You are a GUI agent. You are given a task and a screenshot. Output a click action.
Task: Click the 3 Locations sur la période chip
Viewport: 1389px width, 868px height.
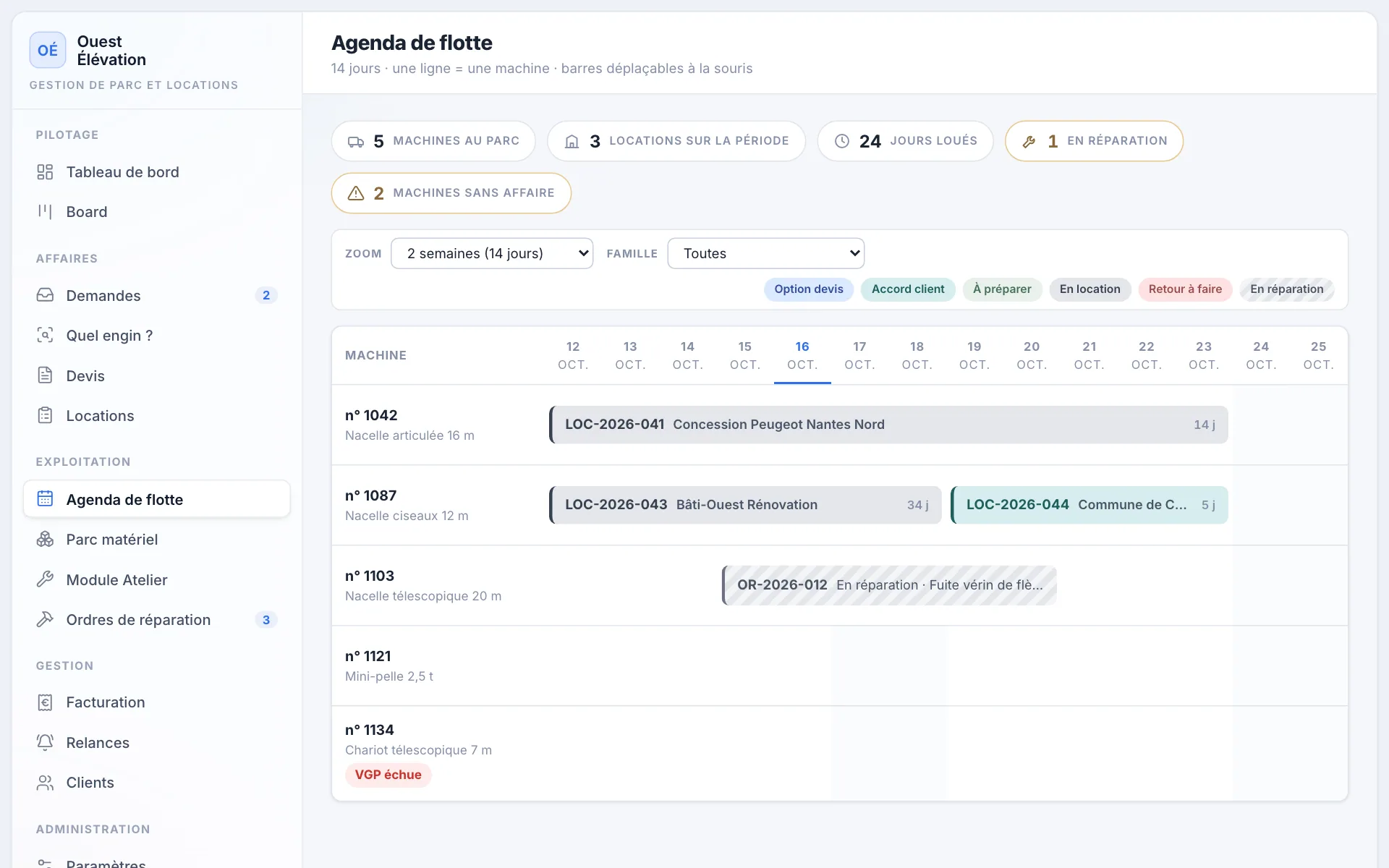click(x=676, y=141)
